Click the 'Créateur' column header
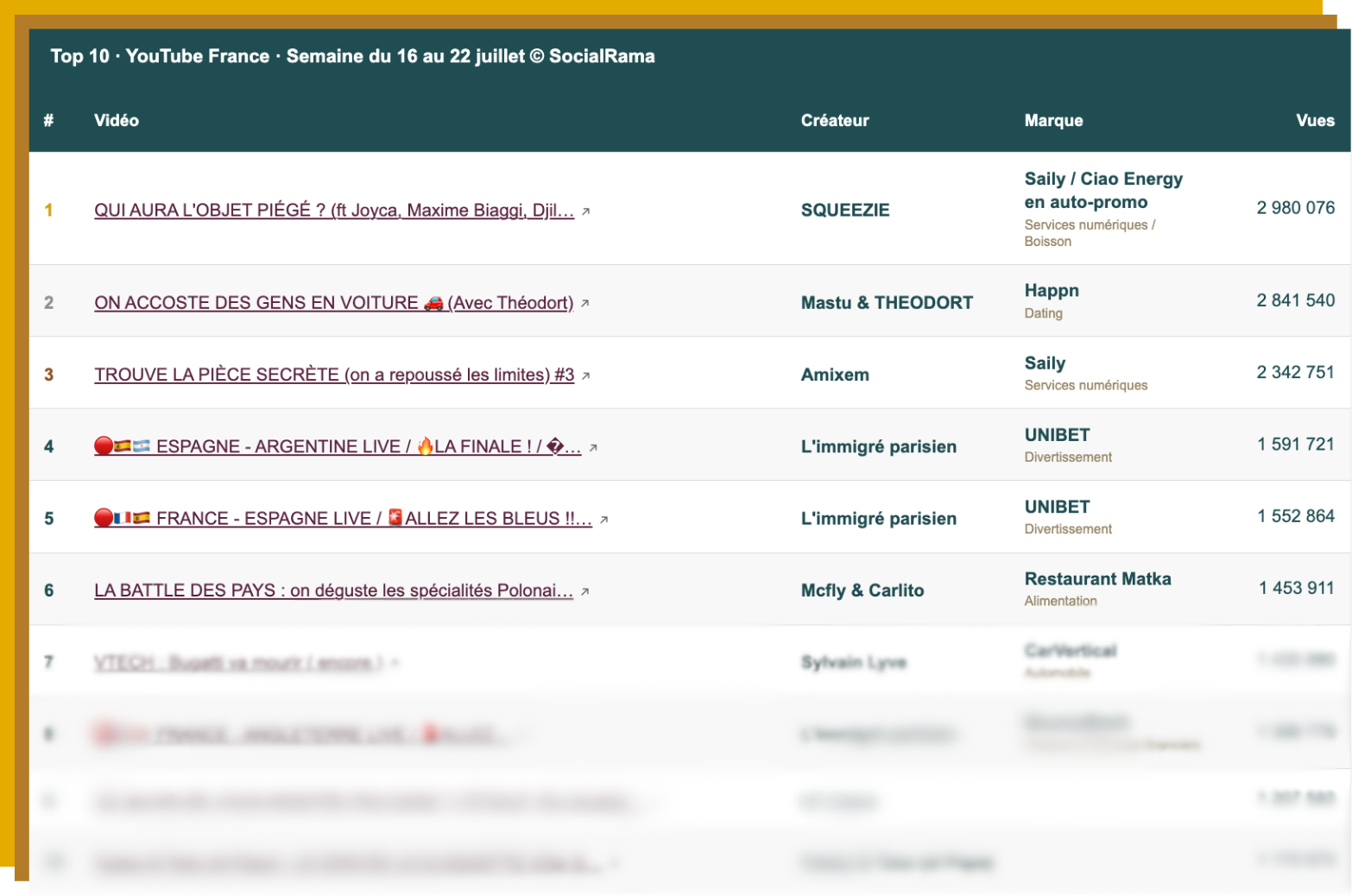 coord(835,121)
